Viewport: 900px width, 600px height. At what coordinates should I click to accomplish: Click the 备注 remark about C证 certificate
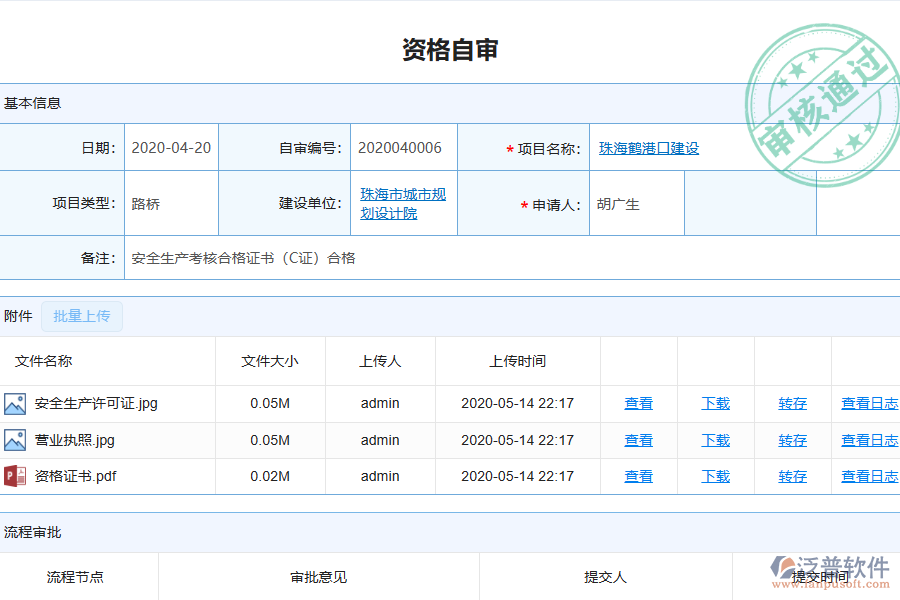coord(243,258)
